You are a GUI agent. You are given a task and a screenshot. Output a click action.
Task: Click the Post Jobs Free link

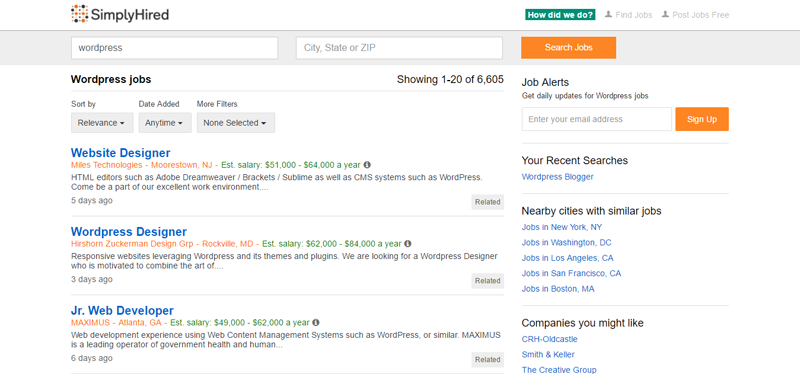[x=701, y=15]
